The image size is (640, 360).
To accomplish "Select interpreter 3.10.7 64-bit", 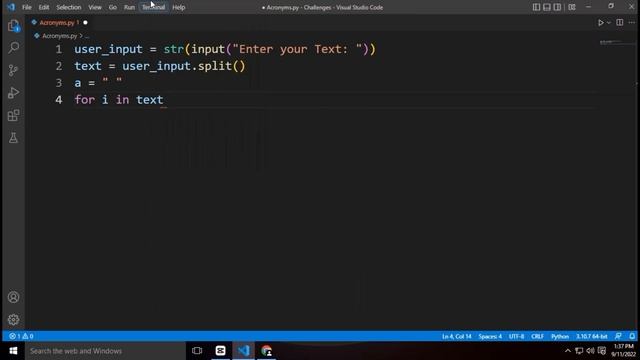I will point(591,336).
